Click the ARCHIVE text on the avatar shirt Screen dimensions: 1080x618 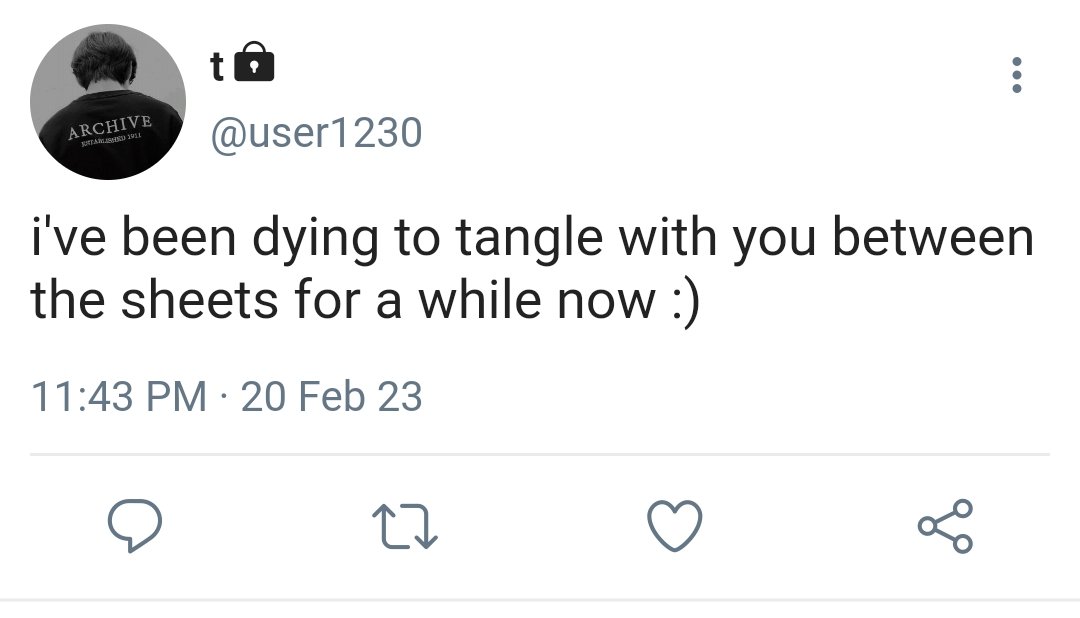click(110, 127)
